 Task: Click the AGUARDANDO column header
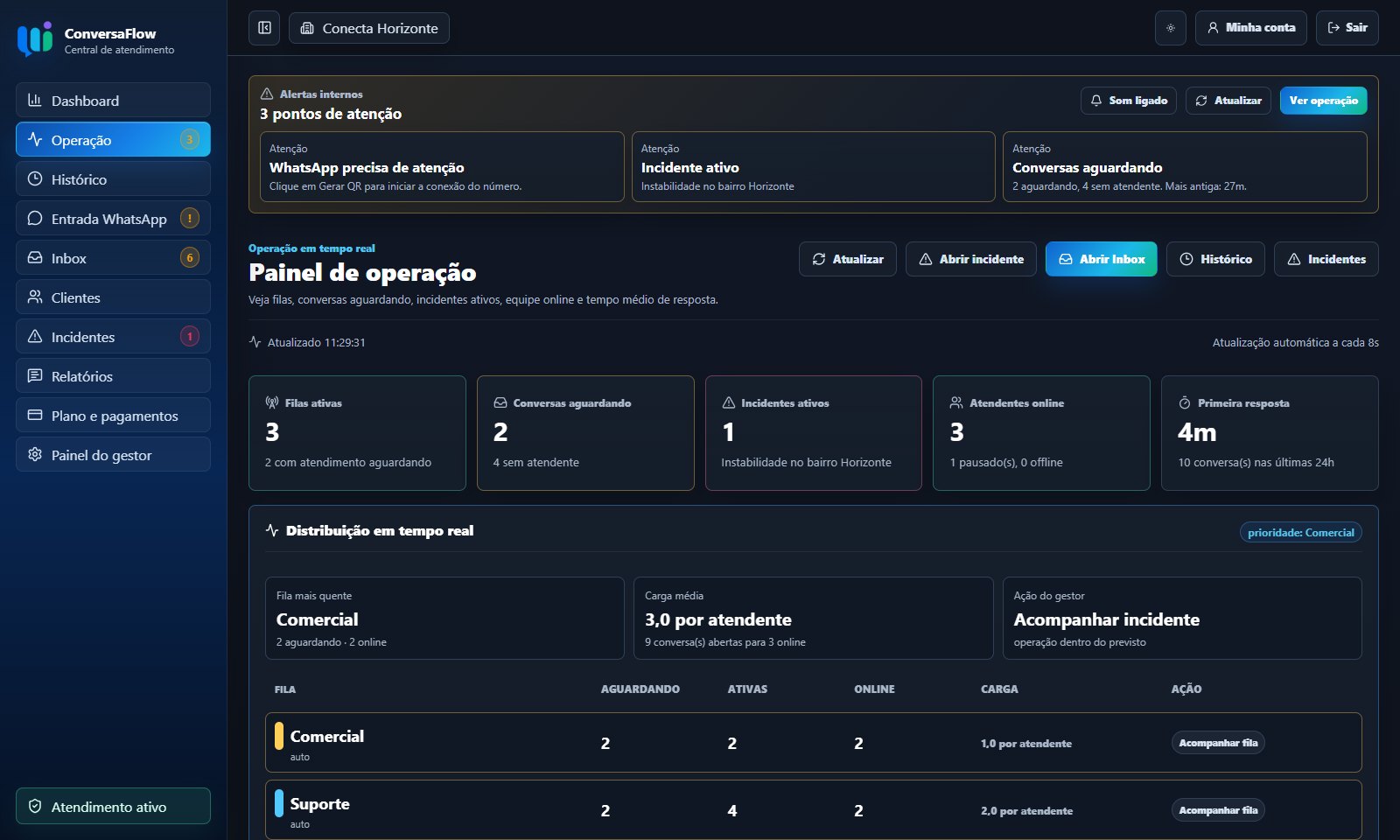pyautogui.click(x=640, y=689)
